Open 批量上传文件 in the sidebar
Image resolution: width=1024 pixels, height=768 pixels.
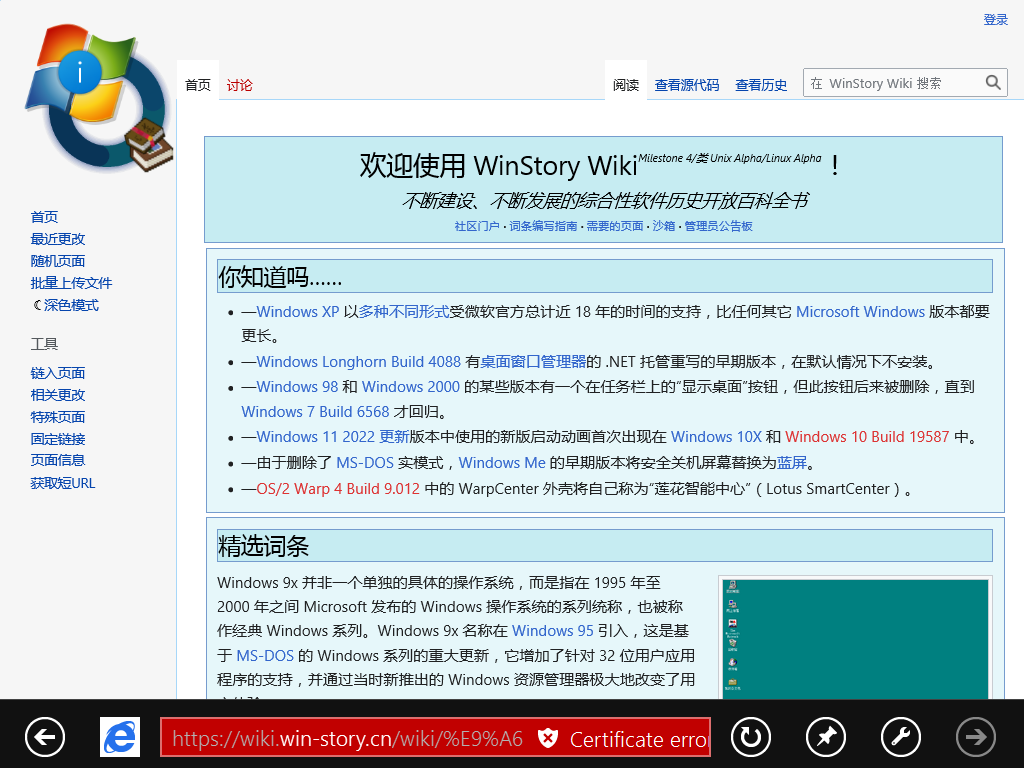[71, 283]
